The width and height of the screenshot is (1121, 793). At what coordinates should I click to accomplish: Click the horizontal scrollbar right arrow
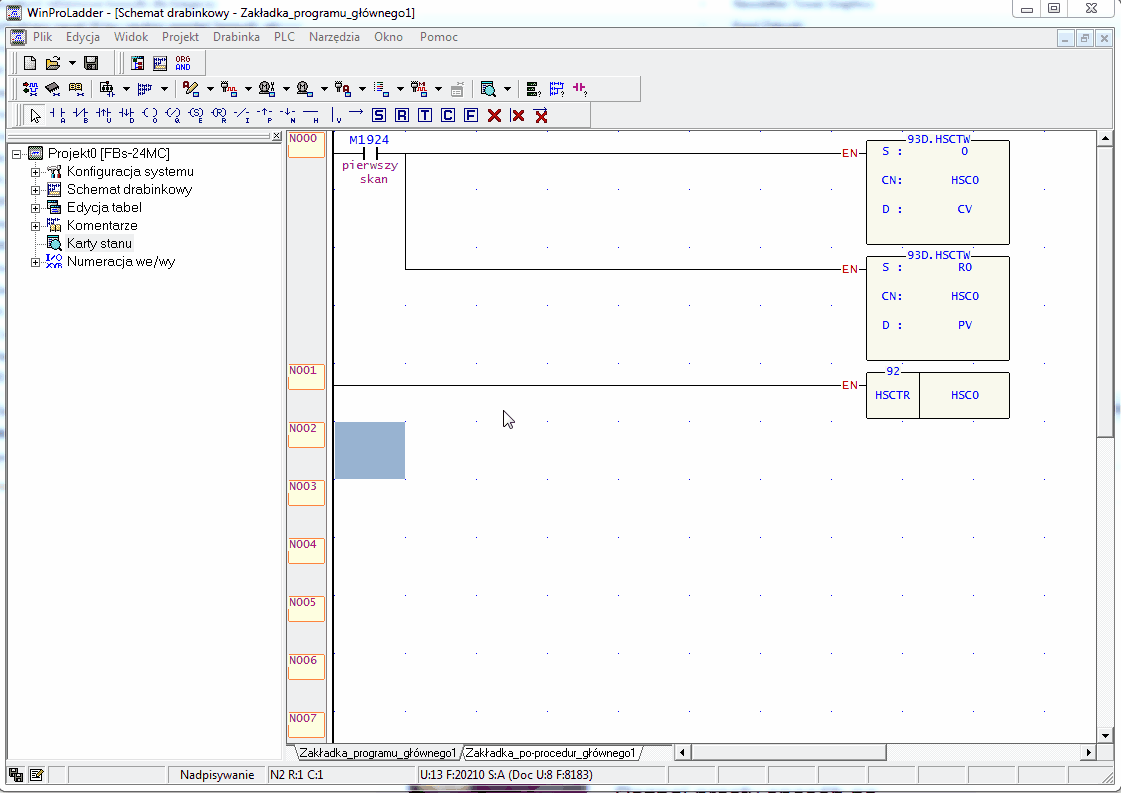pos(1088,752)
